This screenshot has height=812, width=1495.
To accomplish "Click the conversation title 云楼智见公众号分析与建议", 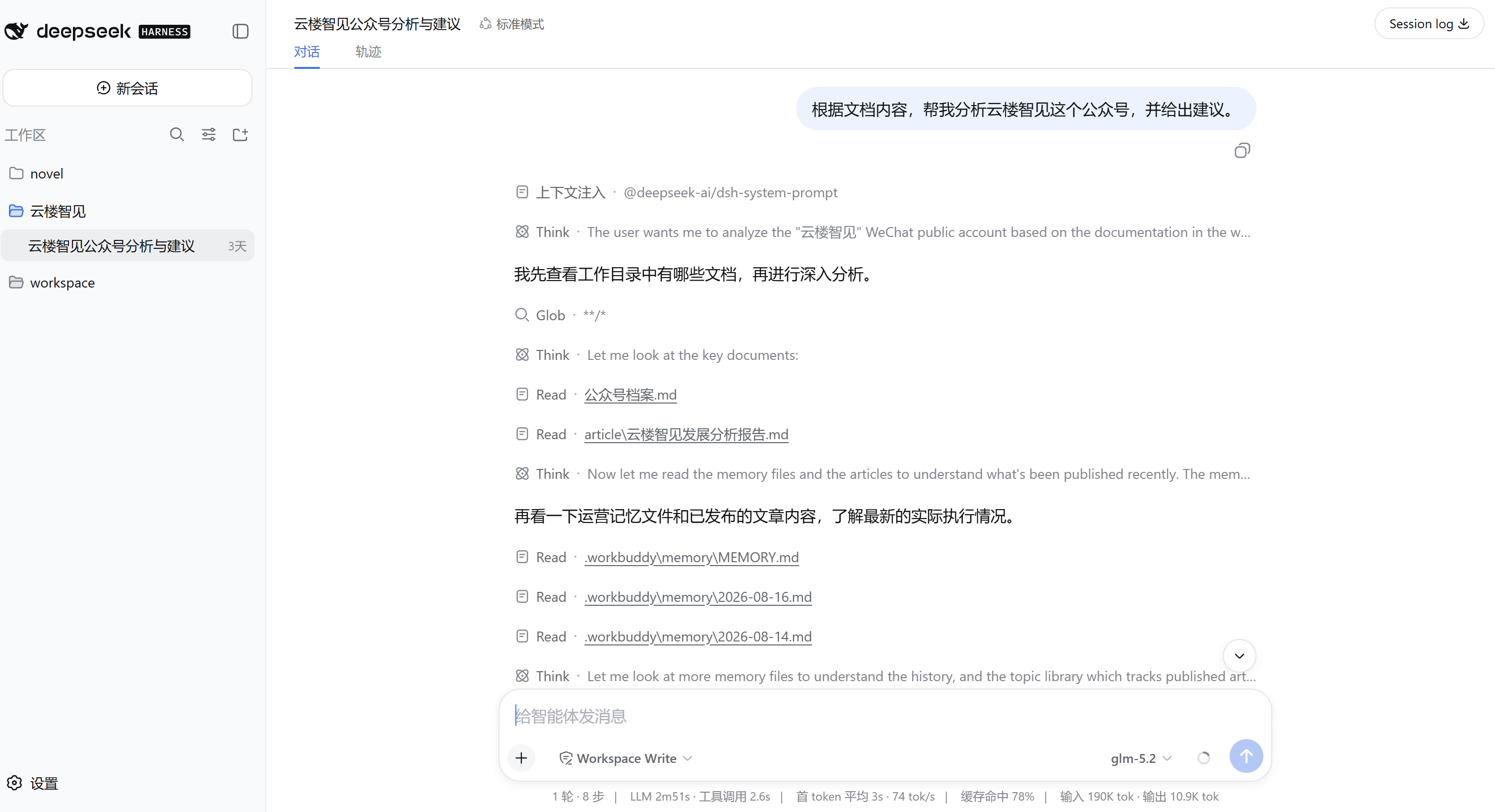I will pyautogui.click(x=377, y=24).
